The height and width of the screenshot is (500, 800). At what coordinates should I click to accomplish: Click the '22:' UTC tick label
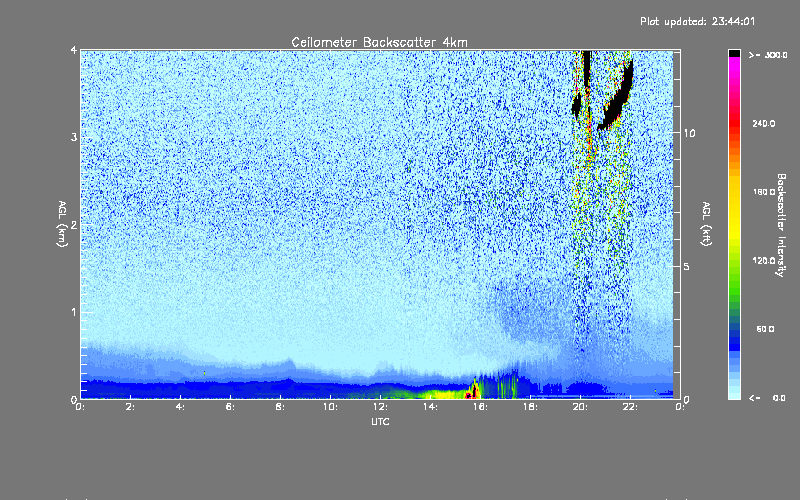631,407
